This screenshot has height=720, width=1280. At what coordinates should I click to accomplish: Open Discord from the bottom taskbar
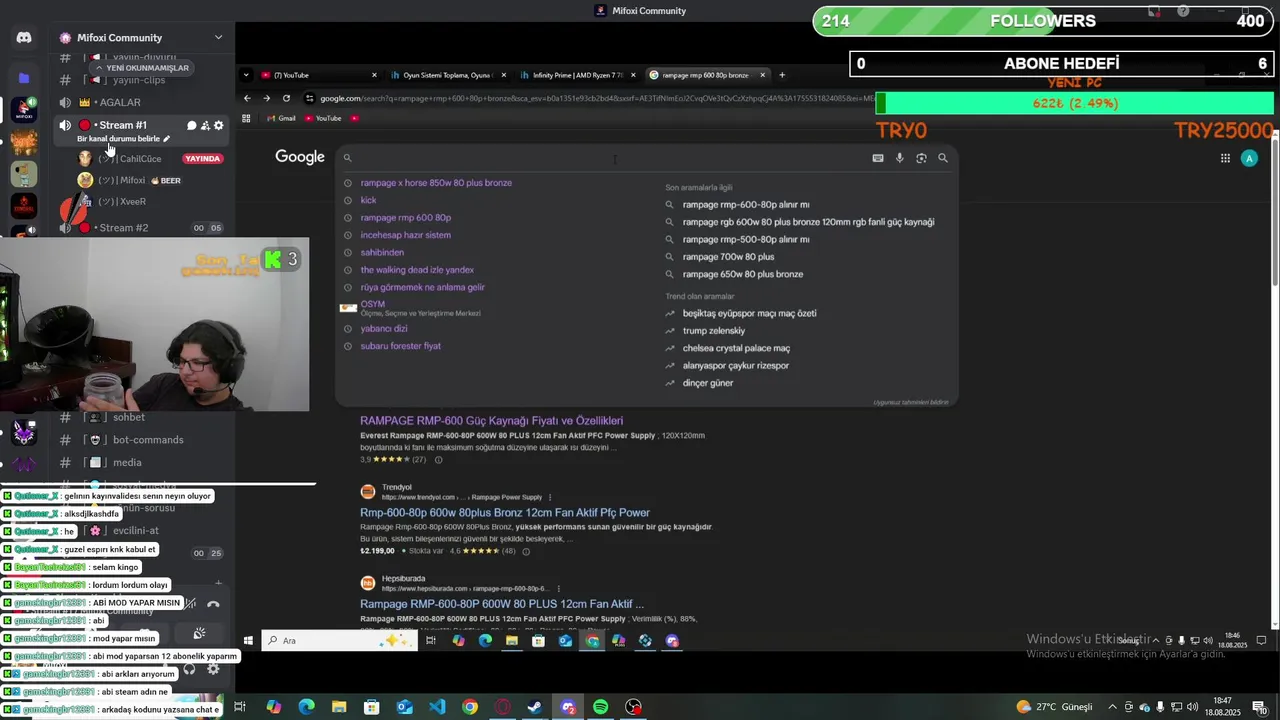coord(568,707)
